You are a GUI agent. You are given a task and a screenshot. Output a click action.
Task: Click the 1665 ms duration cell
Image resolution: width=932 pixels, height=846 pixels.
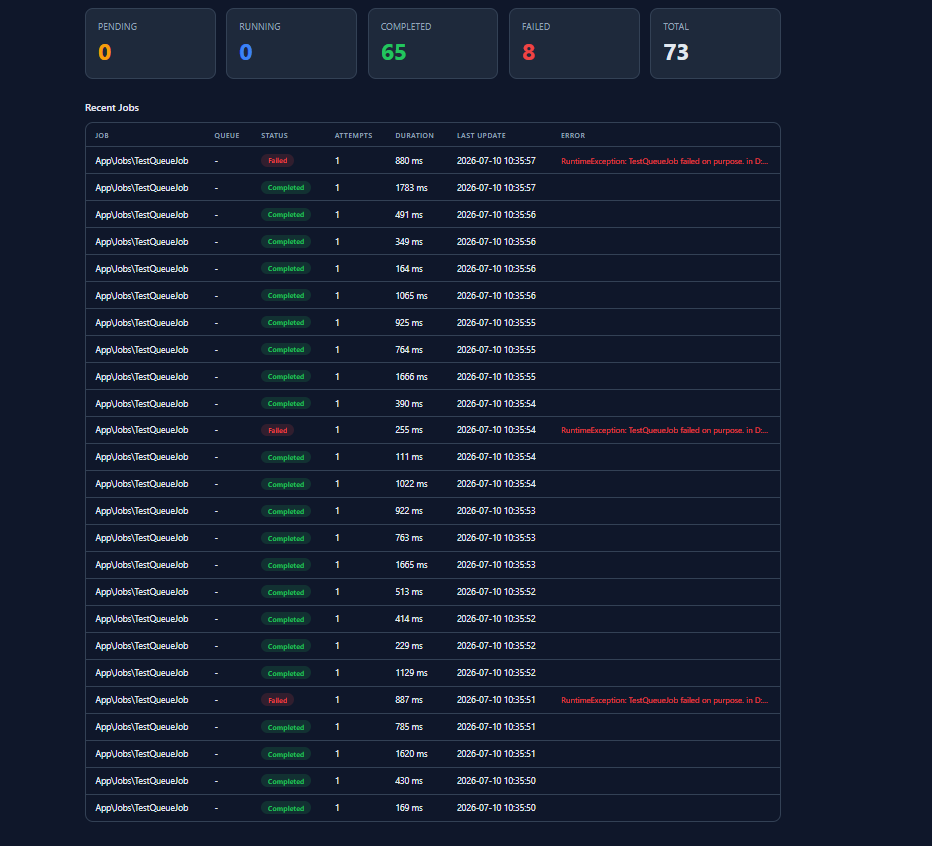click(411, 565)
